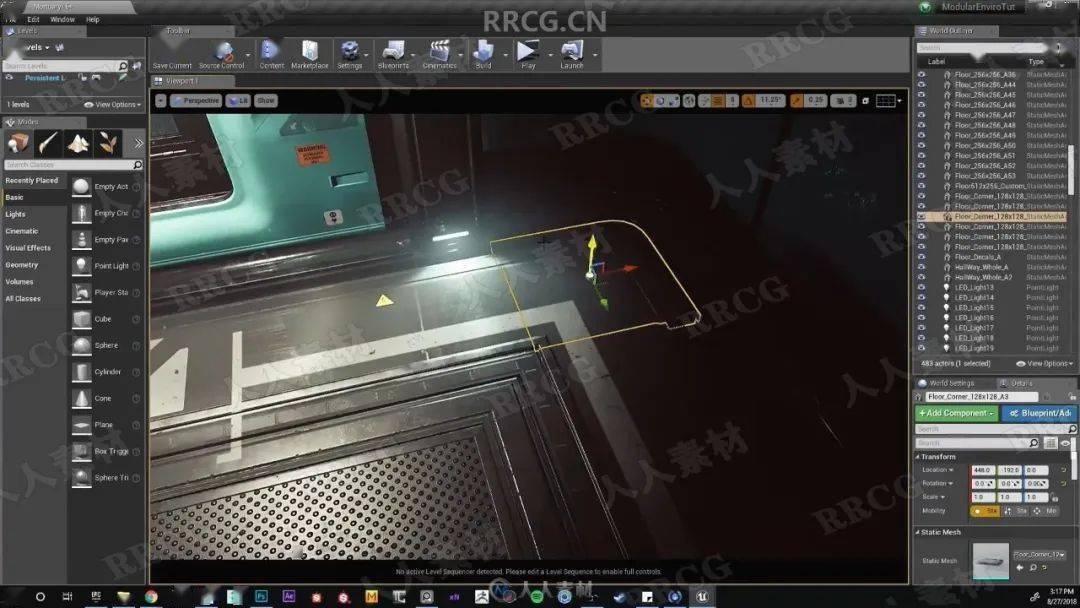Open rotation snap value 11.25 dropdown
The width and height of the screenshot is (1080, 608).
click(x=770, y=101)
